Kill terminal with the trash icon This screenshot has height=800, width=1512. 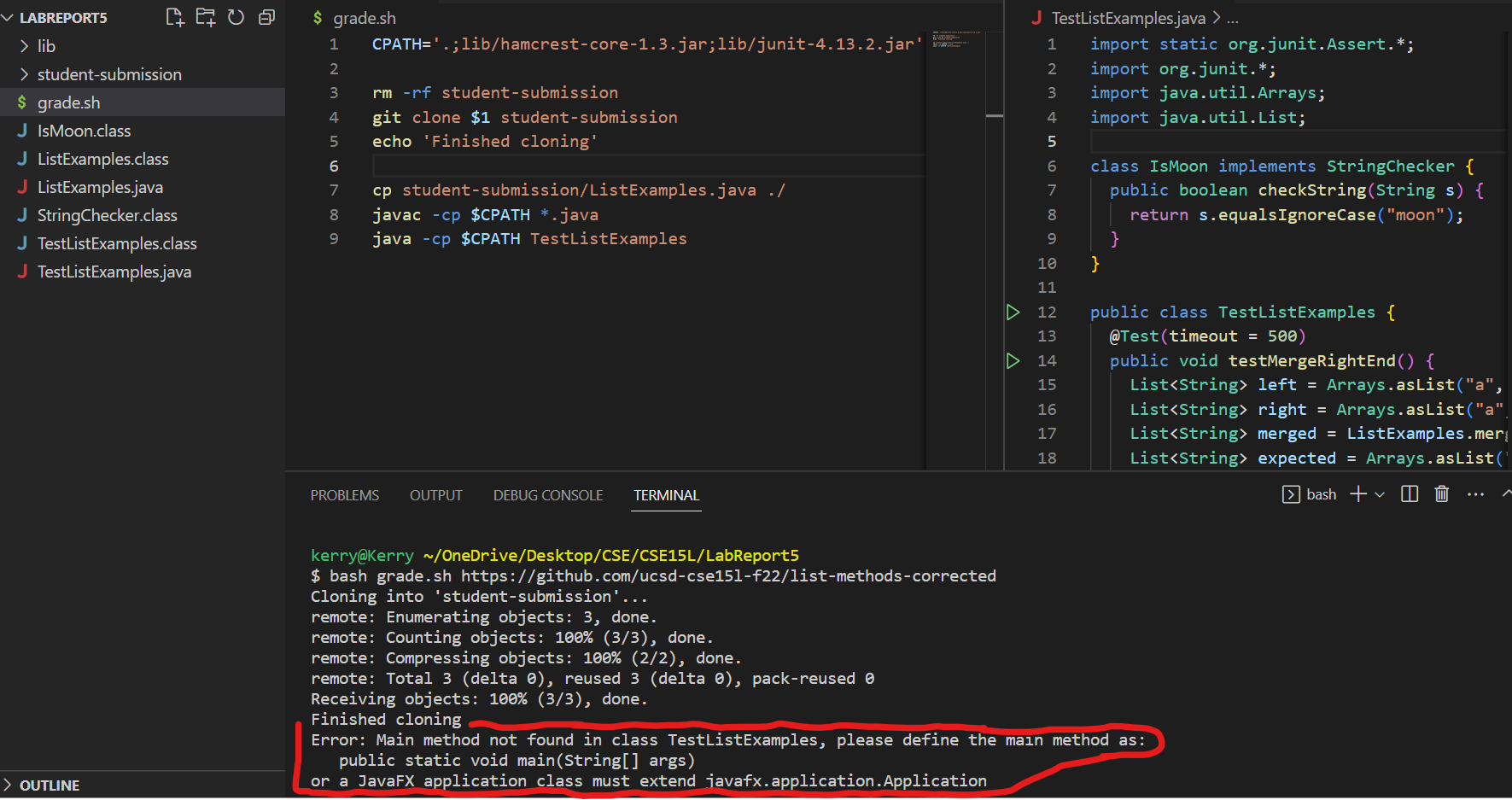[x=1442, y=494]
